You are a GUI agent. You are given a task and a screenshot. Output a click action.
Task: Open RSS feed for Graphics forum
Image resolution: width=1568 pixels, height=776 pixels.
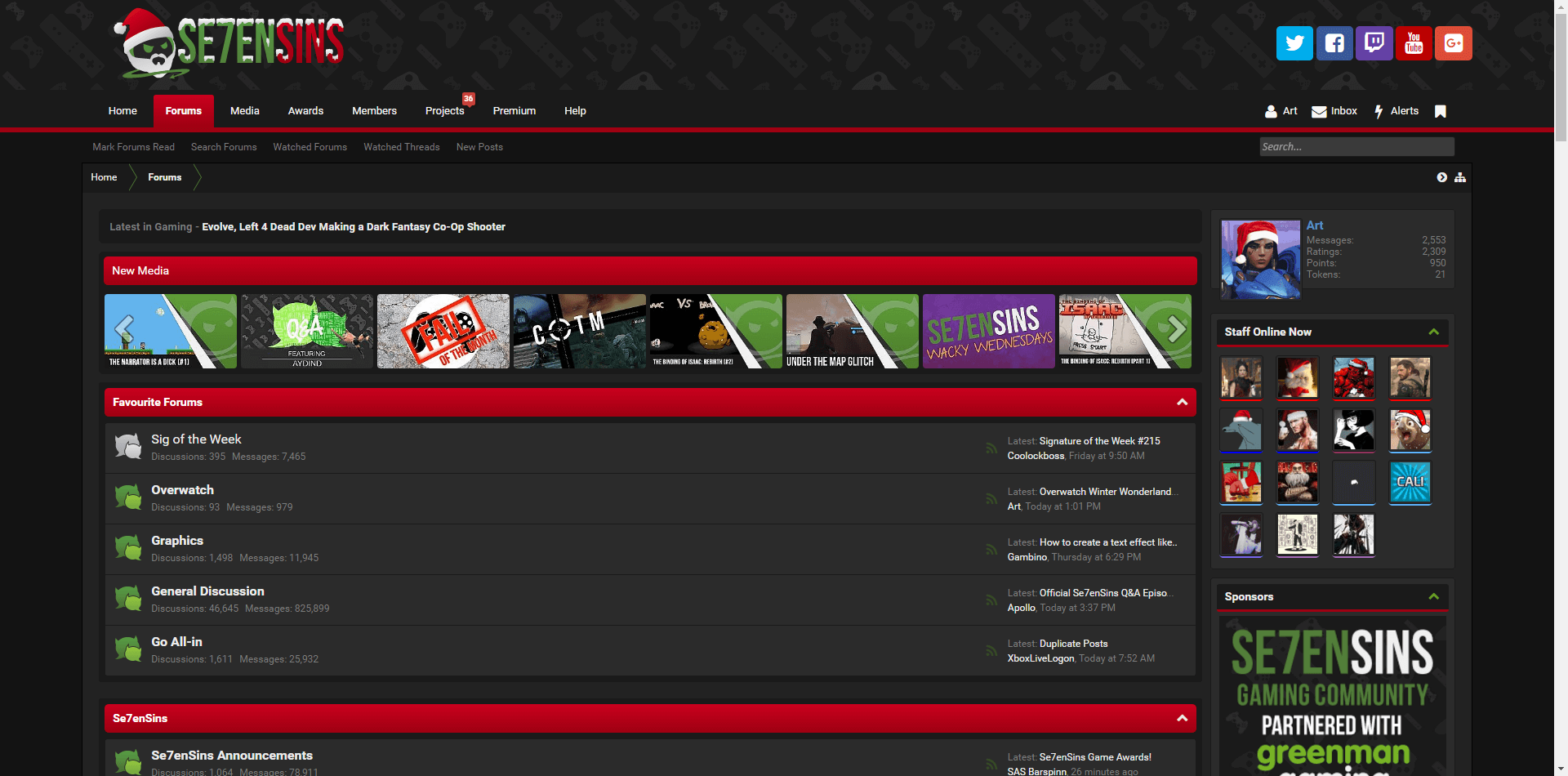(x=991, y=549)
